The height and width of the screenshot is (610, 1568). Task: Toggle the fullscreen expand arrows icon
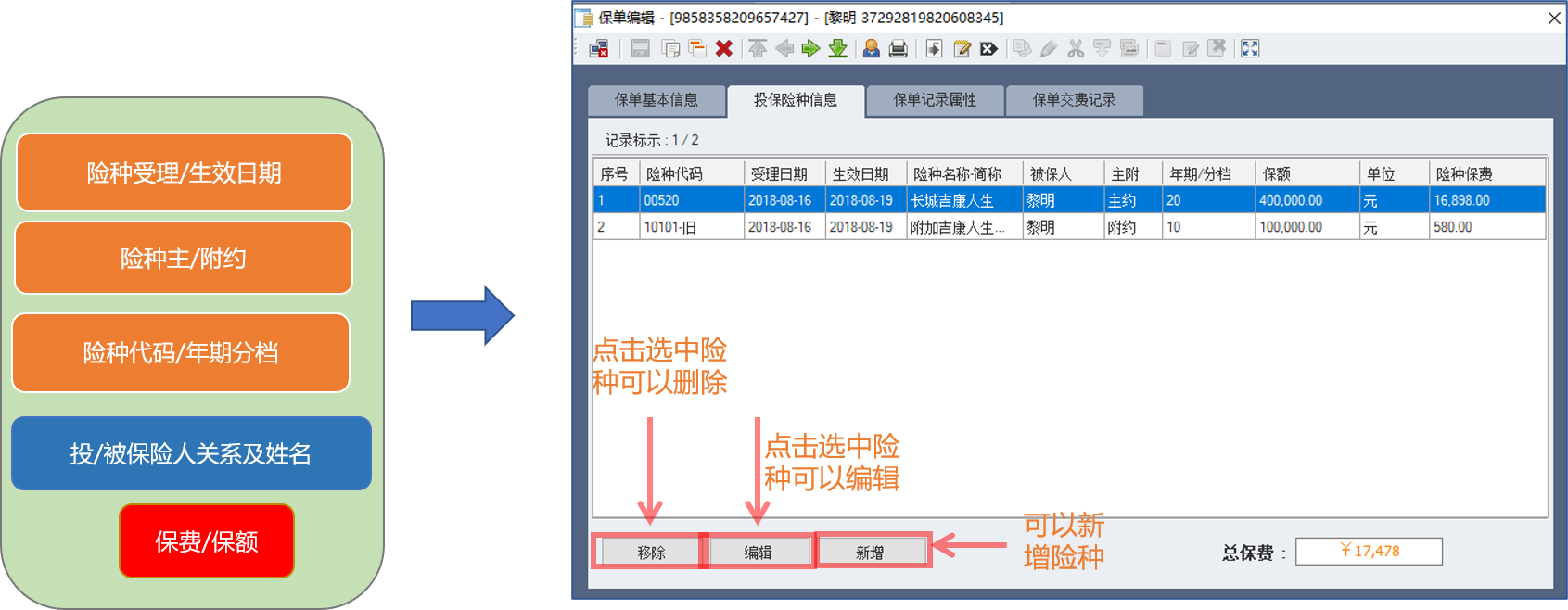click(x=1250, y=49)
